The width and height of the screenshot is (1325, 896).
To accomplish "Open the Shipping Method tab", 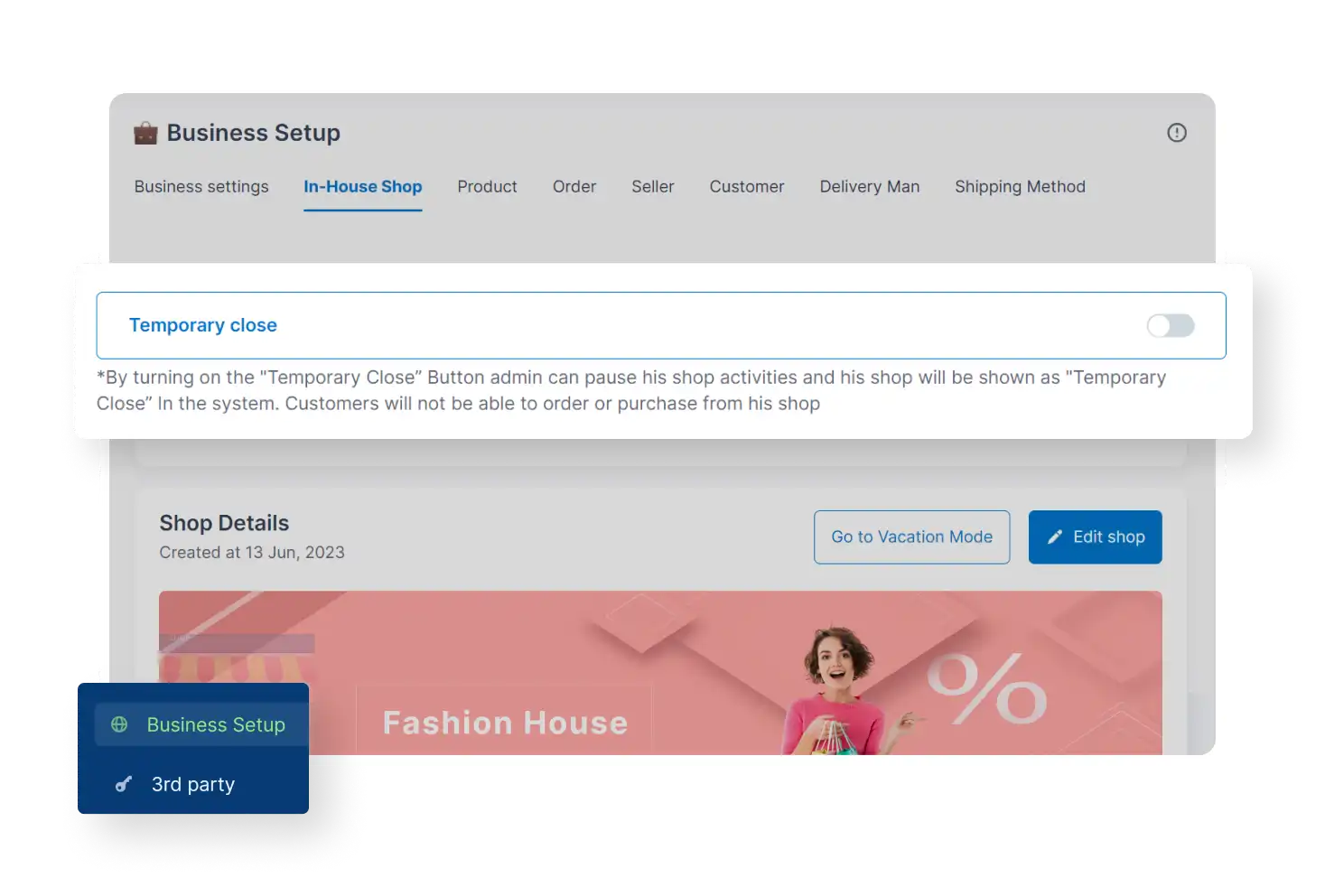I will 1020,187.
